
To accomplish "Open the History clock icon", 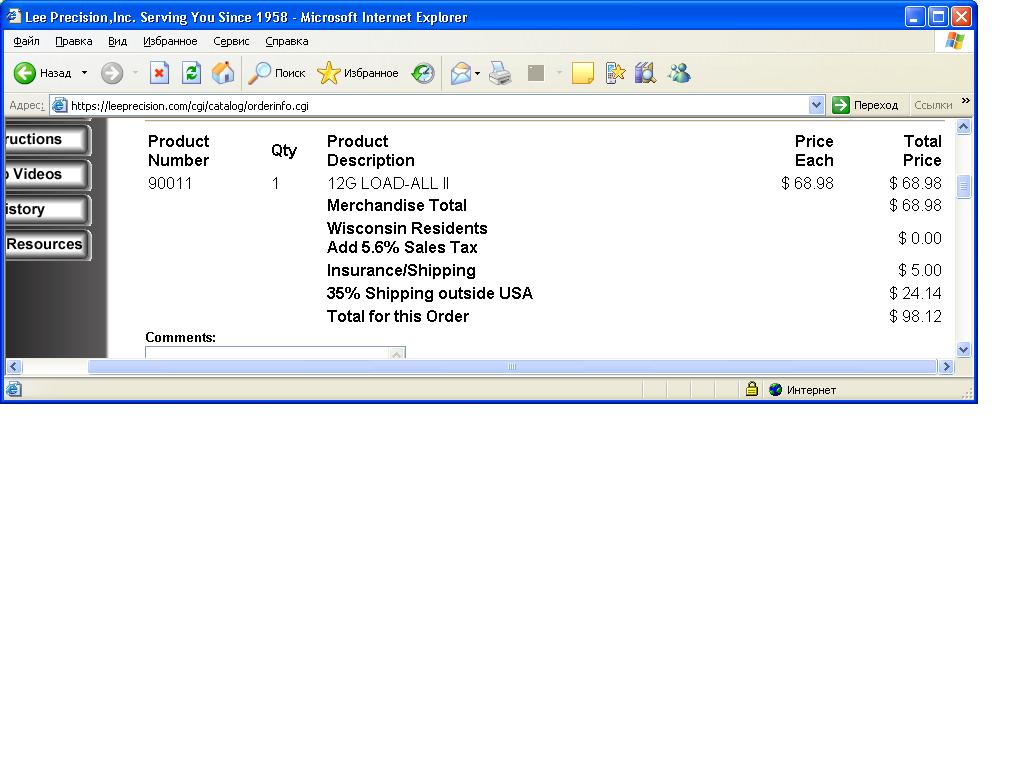I will pyautogui.click(x=423, y=73).
